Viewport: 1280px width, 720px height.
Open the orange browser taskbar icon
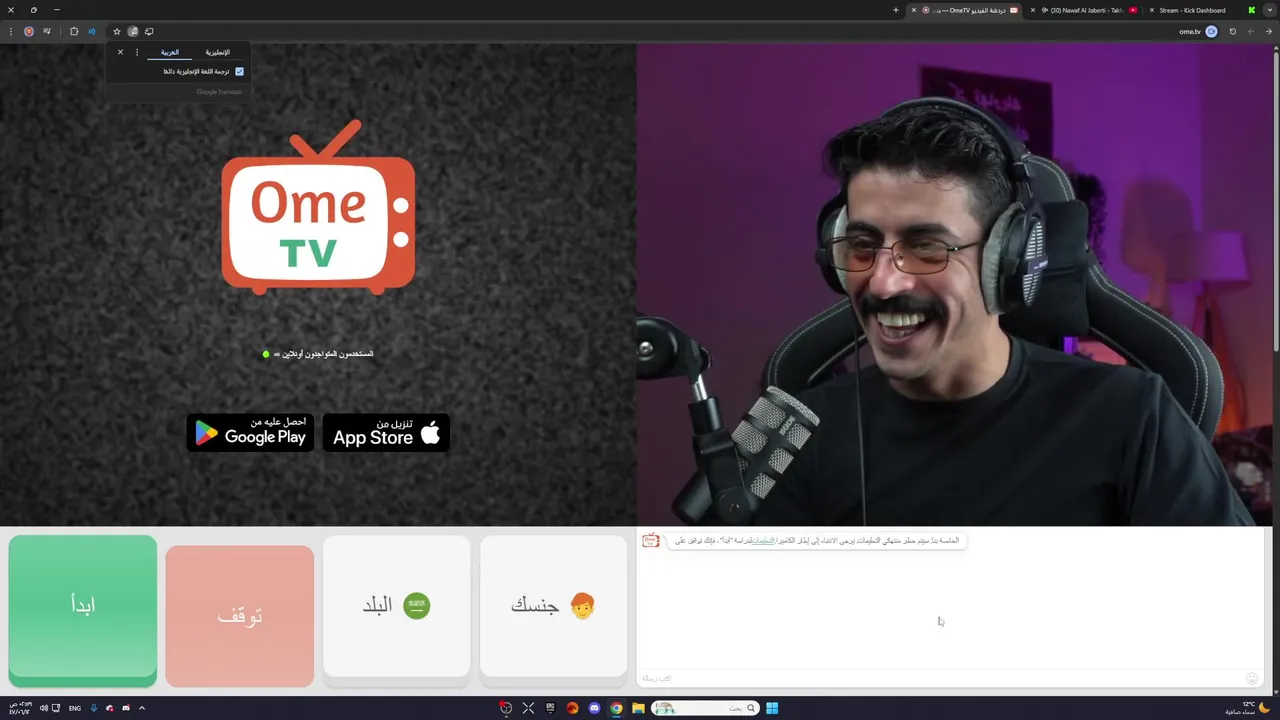tap(573, 708)
